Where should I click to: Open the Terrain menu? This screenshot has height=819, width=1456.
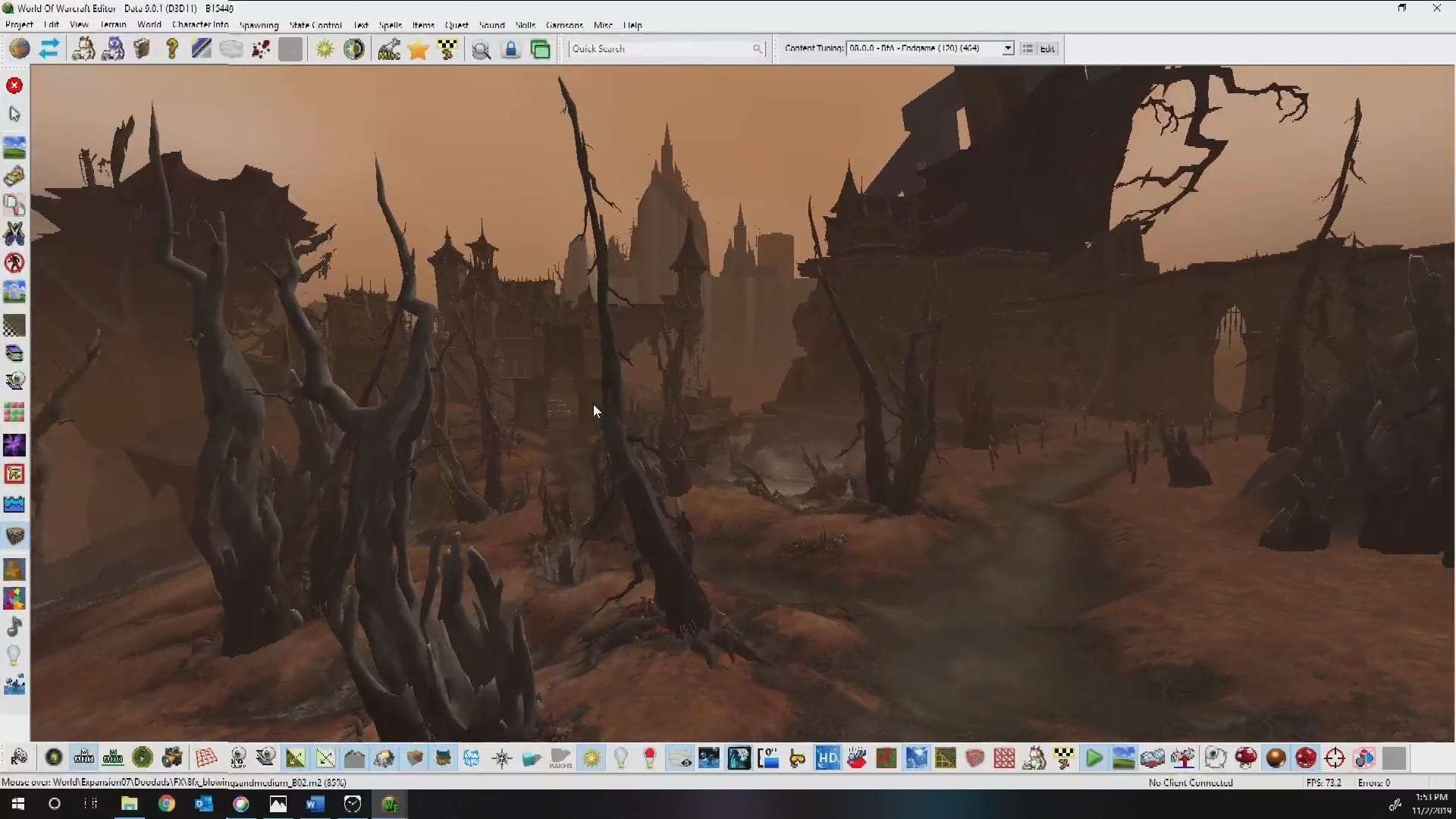click(113, 25)
